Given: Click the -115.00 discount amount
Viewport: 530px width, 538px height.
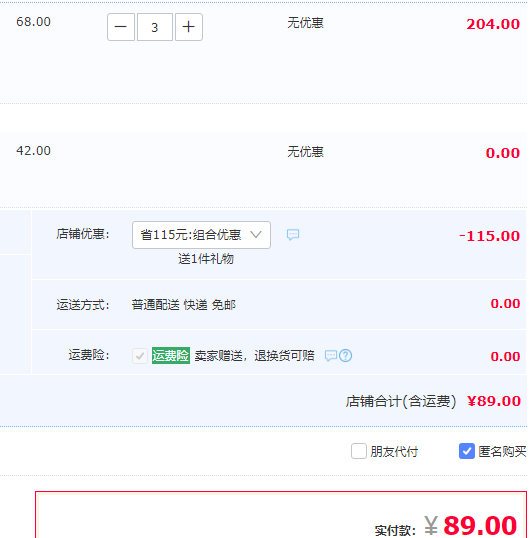Looking at the screenshot, I should [490, 236].
